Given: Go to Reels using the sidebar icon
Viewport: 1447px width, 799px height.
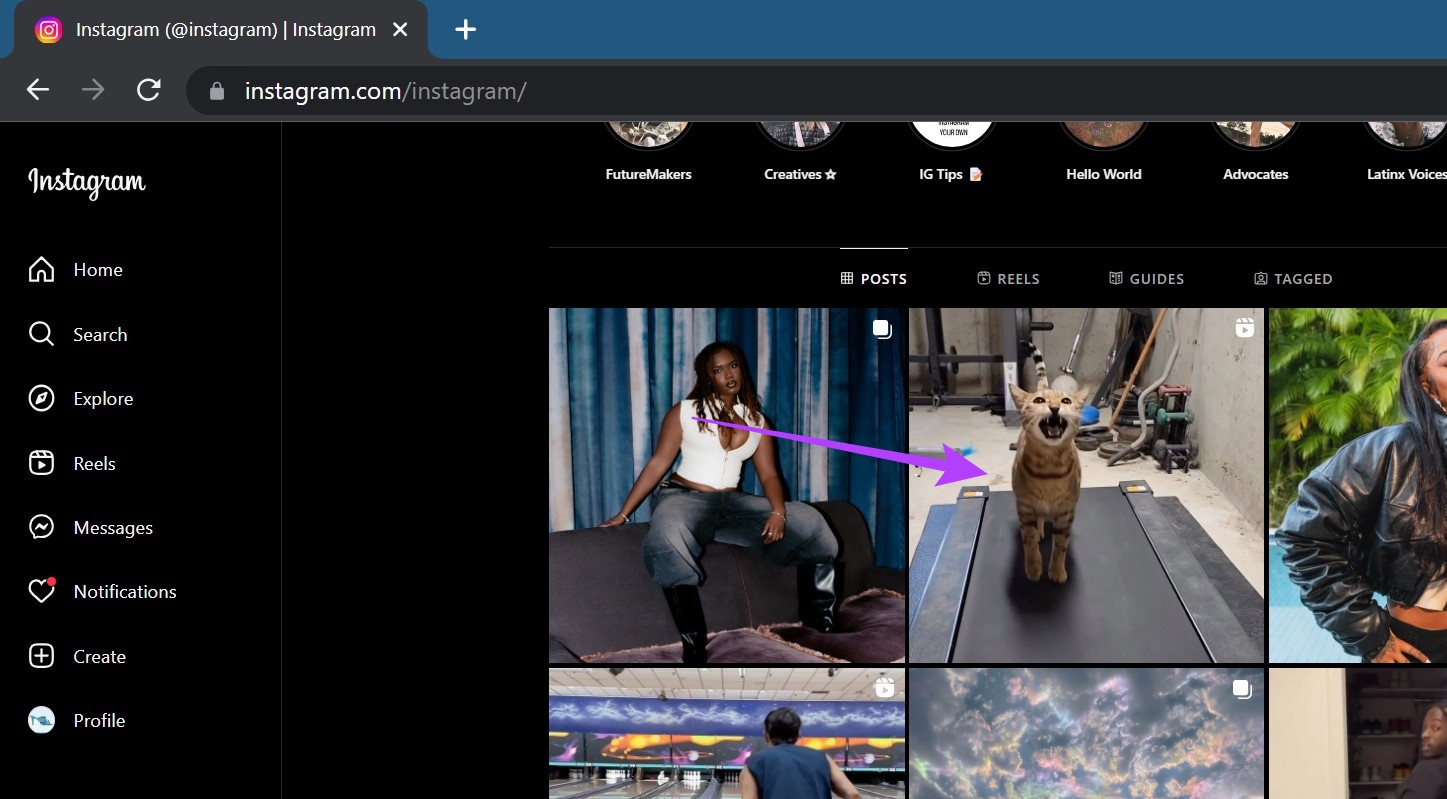Looking at the screenshot, I should [x=41, y=463].
